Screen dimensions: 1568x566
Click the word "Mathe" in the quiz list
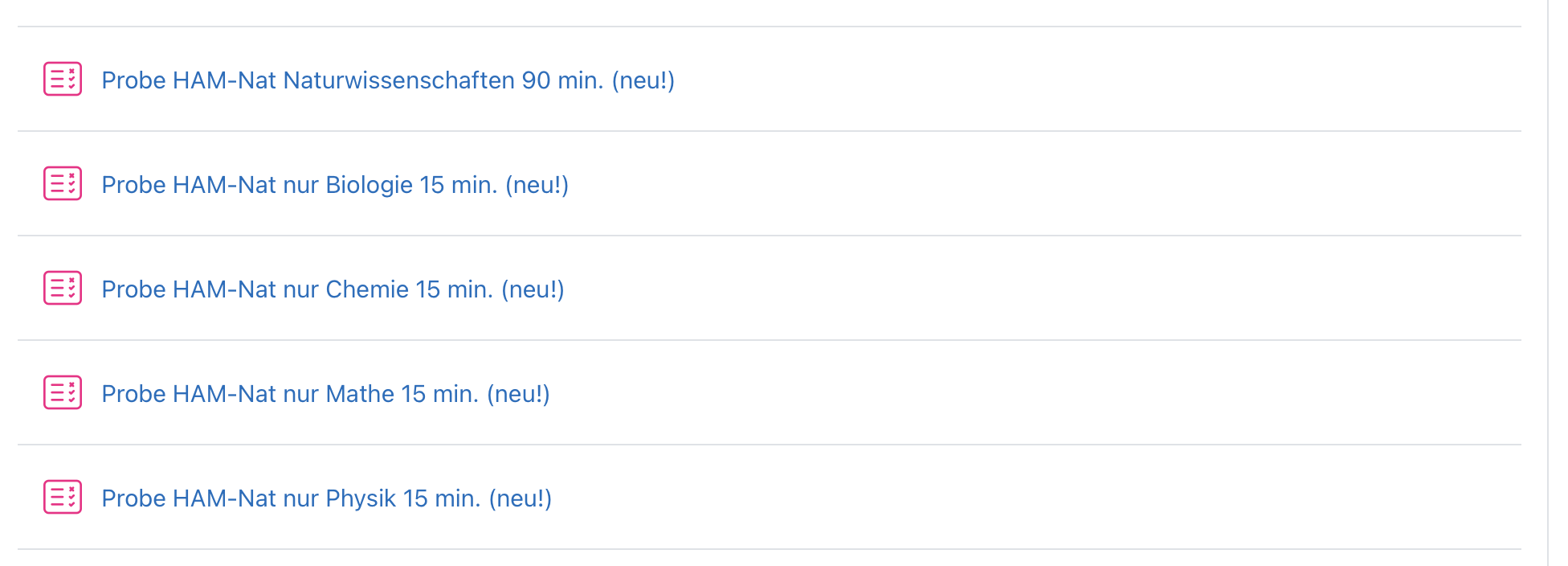360,394
